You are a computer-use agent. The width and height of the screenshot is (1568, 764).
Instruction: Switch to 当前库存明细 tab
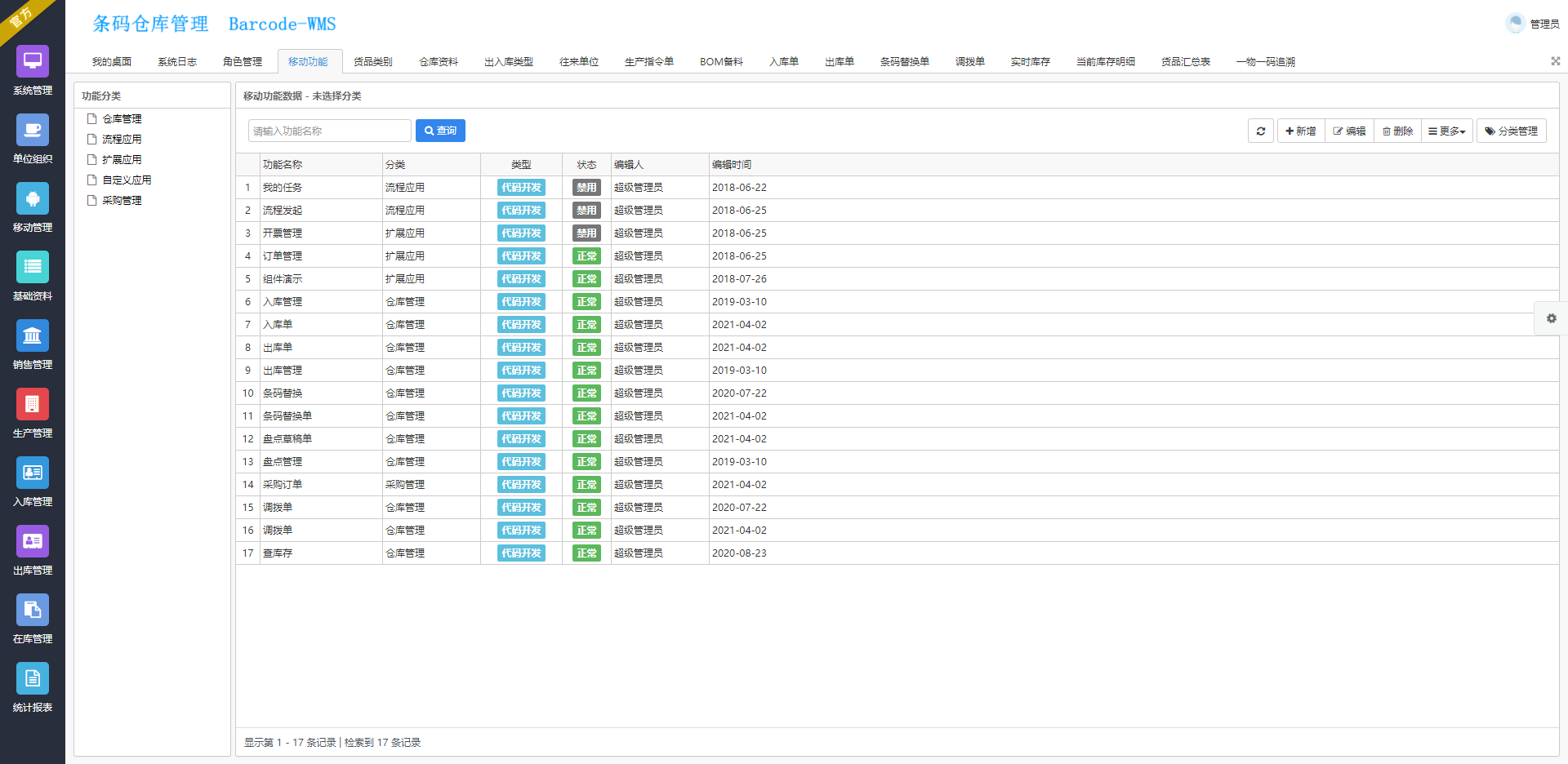click(x=1106, y=62)
